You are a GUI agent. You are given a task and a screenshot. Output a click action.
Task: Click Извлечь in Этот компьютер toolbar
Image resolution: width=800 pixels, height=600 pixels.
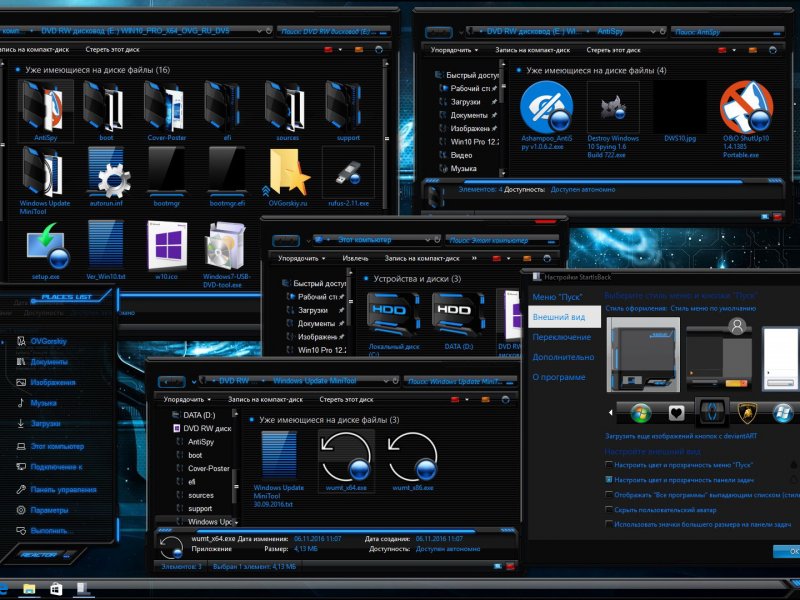[x=355, y=258]
